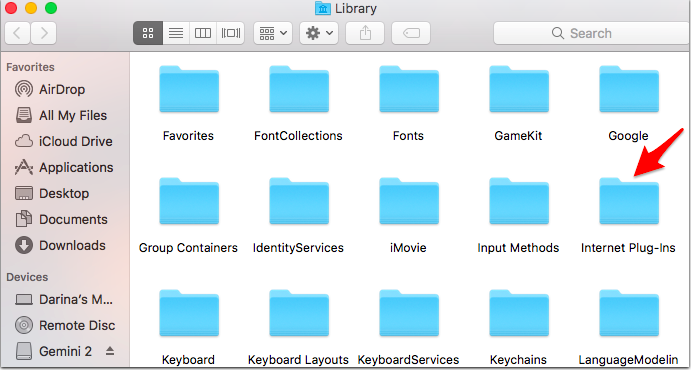
Task: Switch to list view
Action: click(x=176, y=33)
